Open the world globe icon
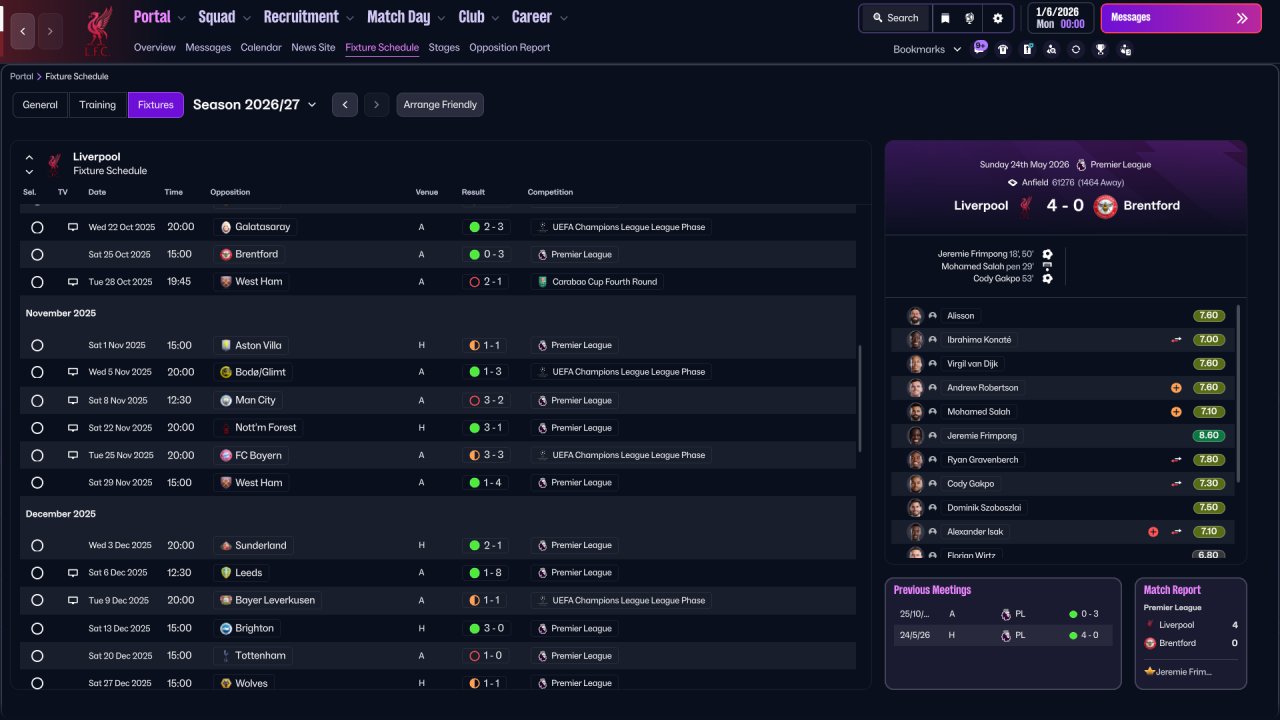Viewport: 1280px width, 720px height. [970, 18]
